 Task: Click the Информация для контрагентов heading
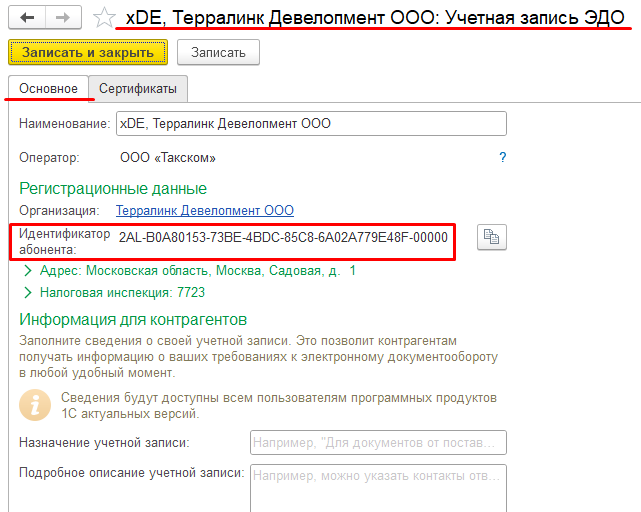(x=133, y=320)
